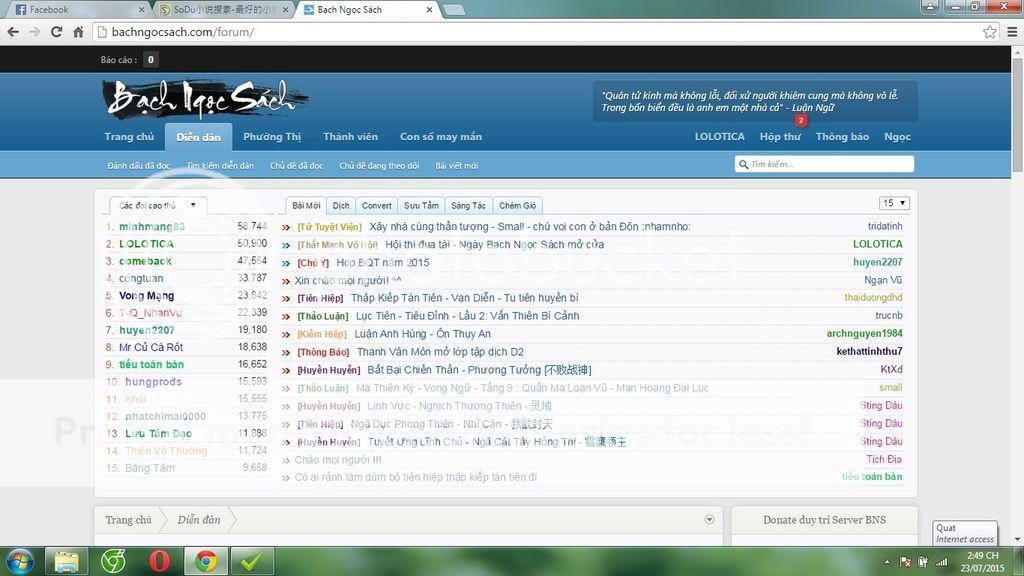Screen dimensions: 1024x576
Task: Open the red notification badge on Hộp thư
Action: 800,121
